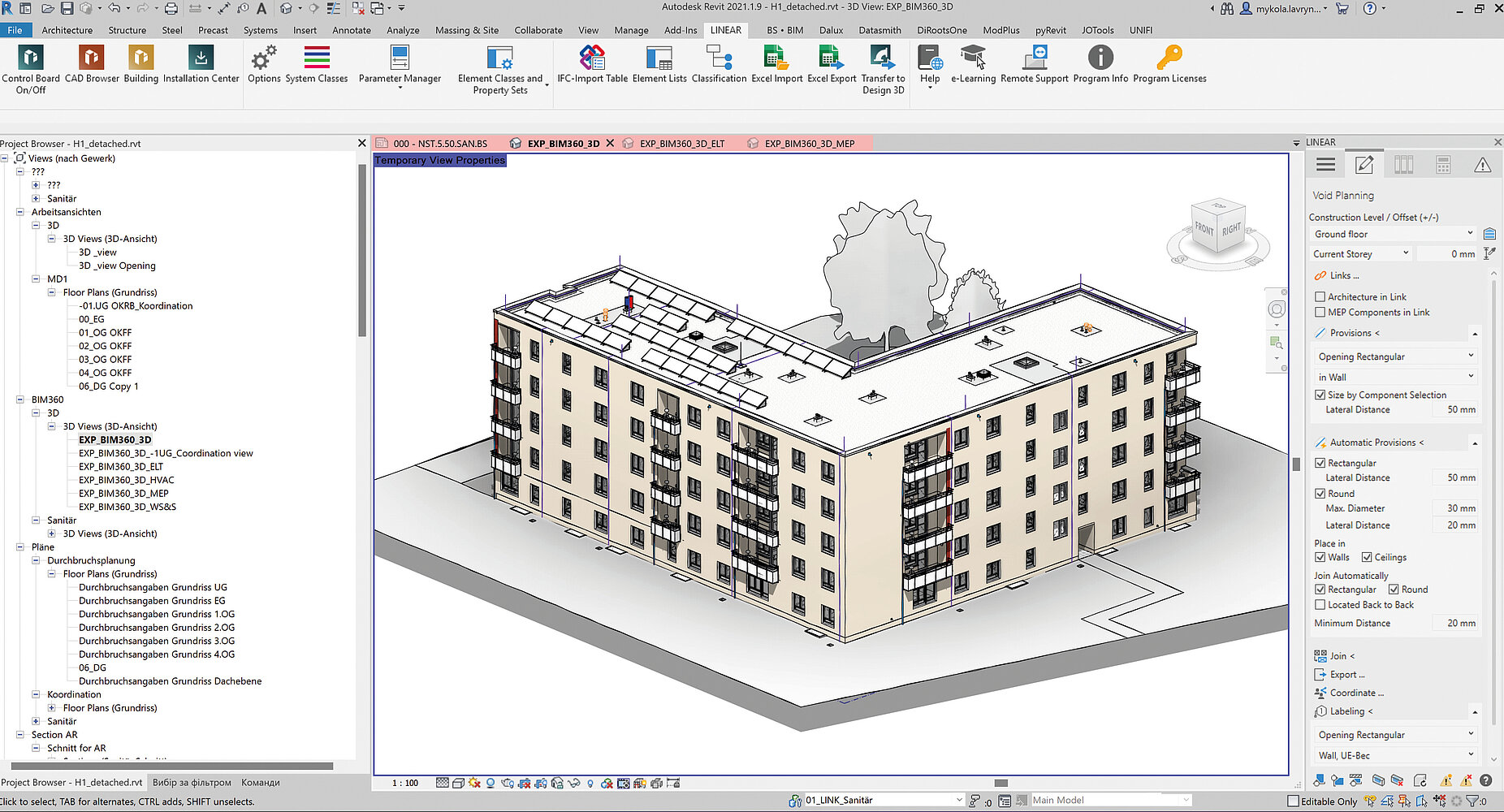The height and width of the screenshot is (812, 1504).
Task: Click the Excel Export icon
Action: 831,58
